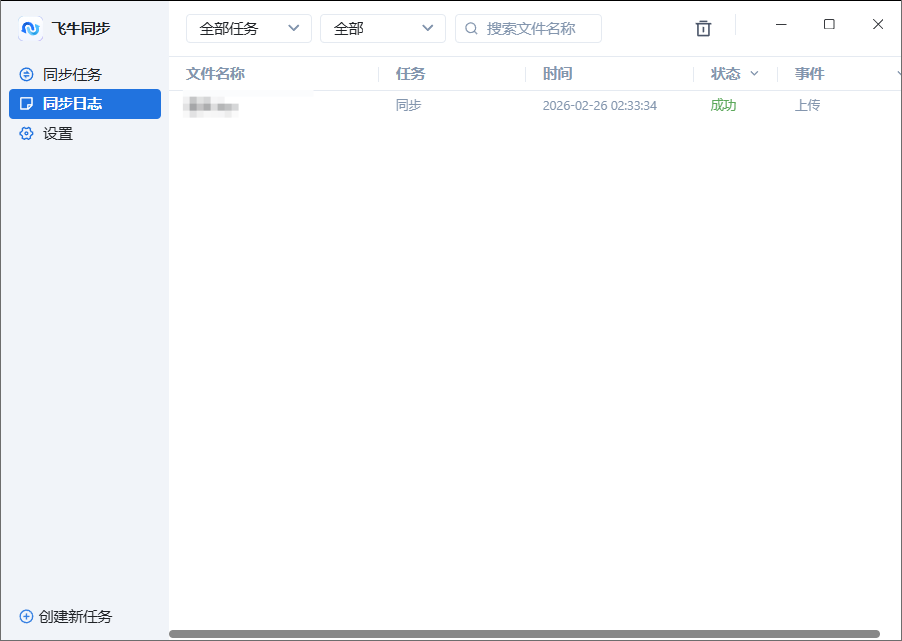Open the 同步任务 section in sidebar
This screenshot has height=641, width=902.
[x=60, y=73]
